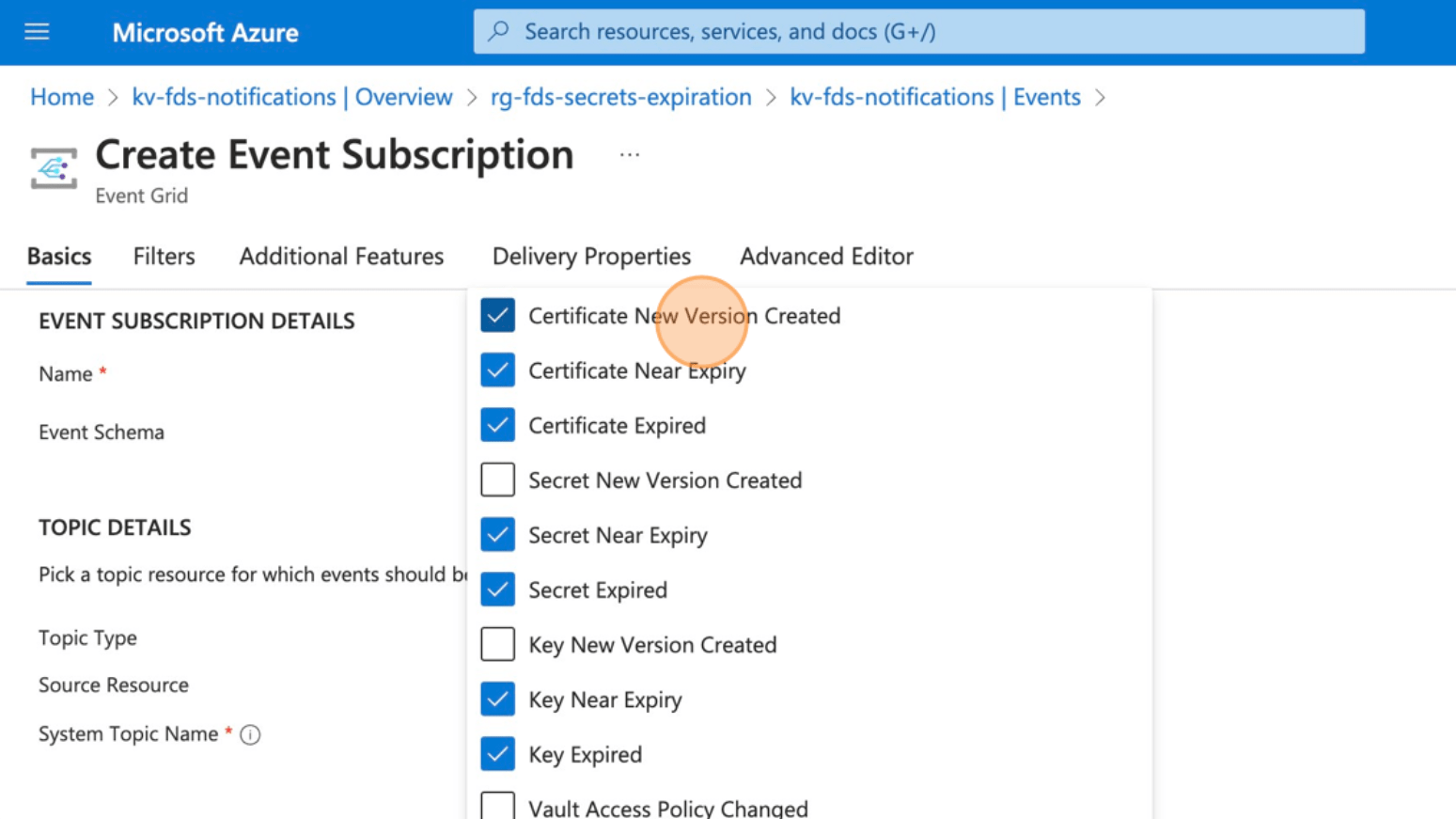Click the TOPIC DETAILS heading

[x=115, y=528]
